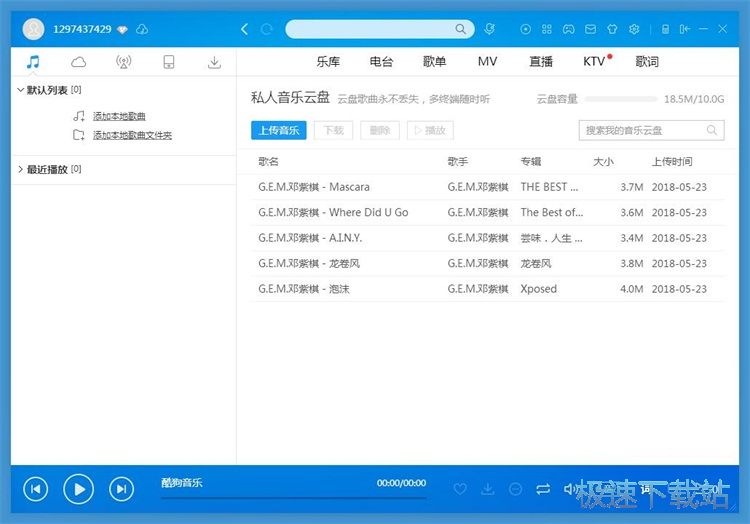Sort by 专辑 column header
This screenshot has width=750, height=524.
pos(531,162)
